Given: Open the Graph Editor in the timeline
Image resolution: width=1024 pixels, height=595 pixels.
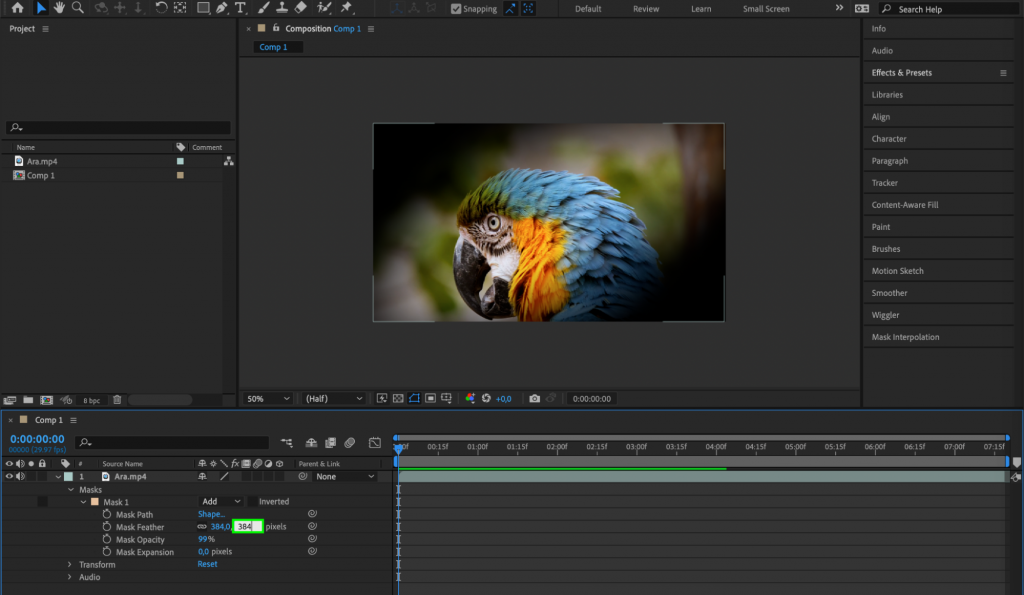Looking at the screenshot, I should 375,442.
